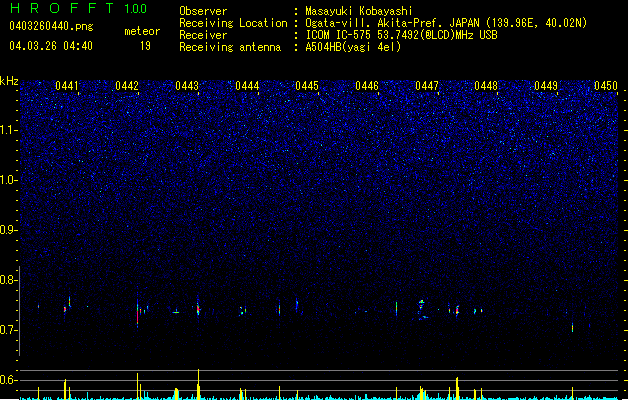This screenshot has width=629, height=400.
Task: Click the 0446 time marker
Action: [x=367, y=86]
